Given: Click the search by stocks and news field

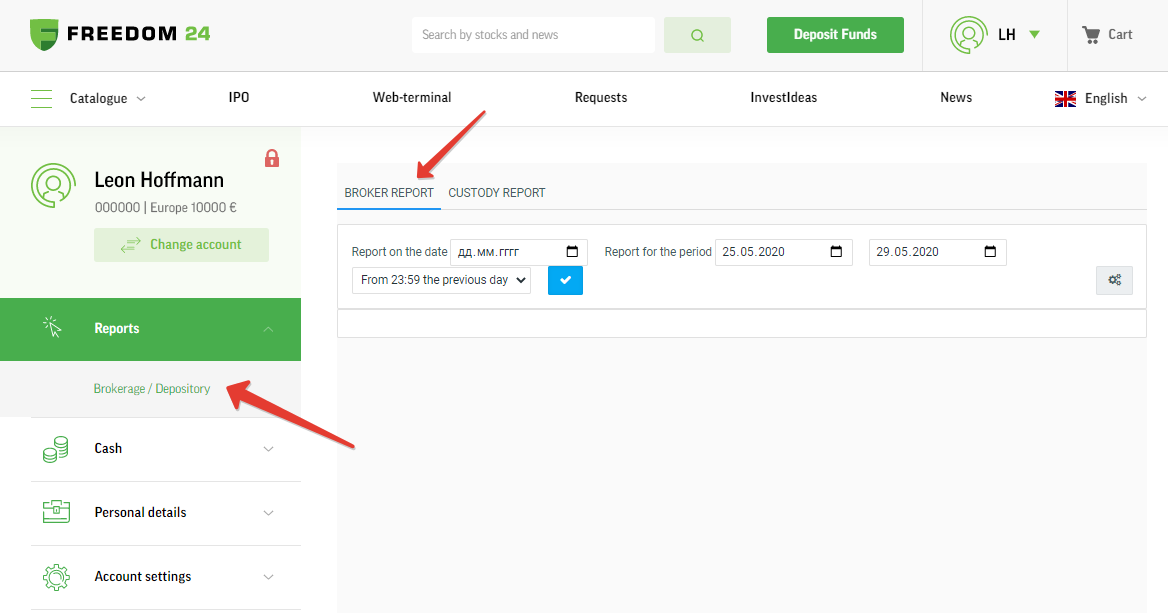Looking at the screenshot, I should 533,35.
